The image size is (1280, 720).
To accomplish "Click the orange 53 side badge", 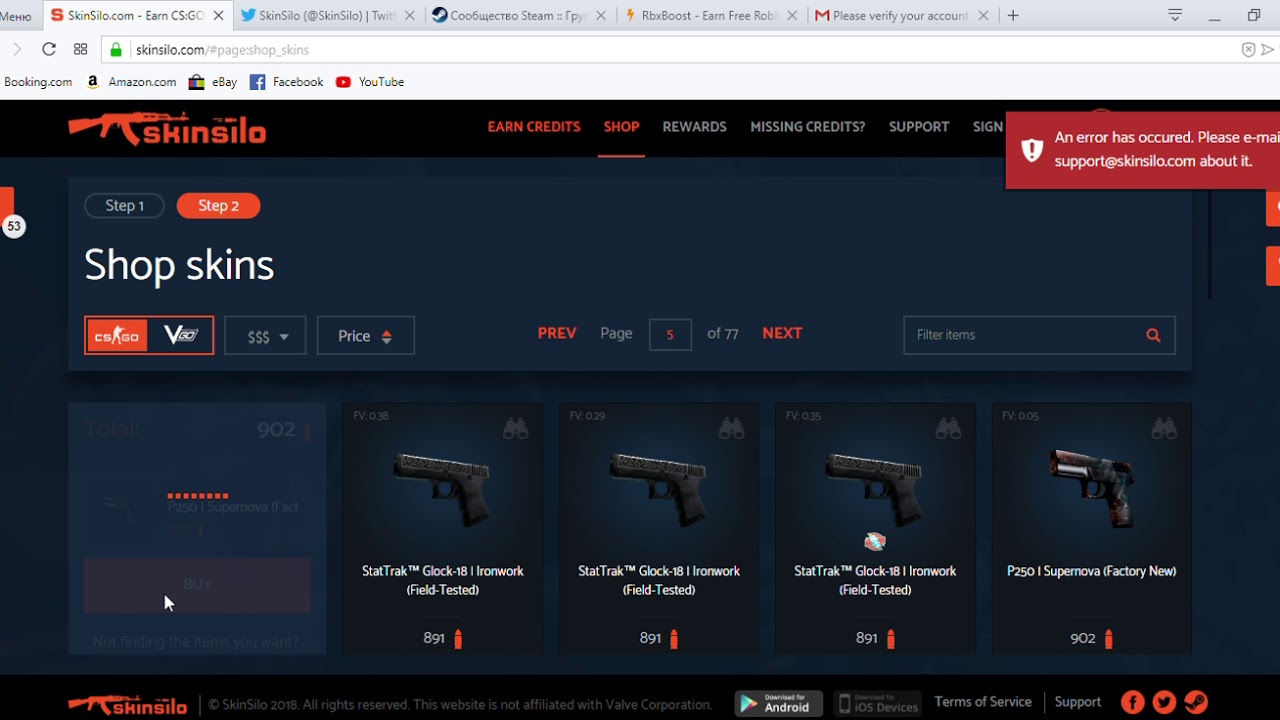I will pyautogui.click(x=13, y=227).
